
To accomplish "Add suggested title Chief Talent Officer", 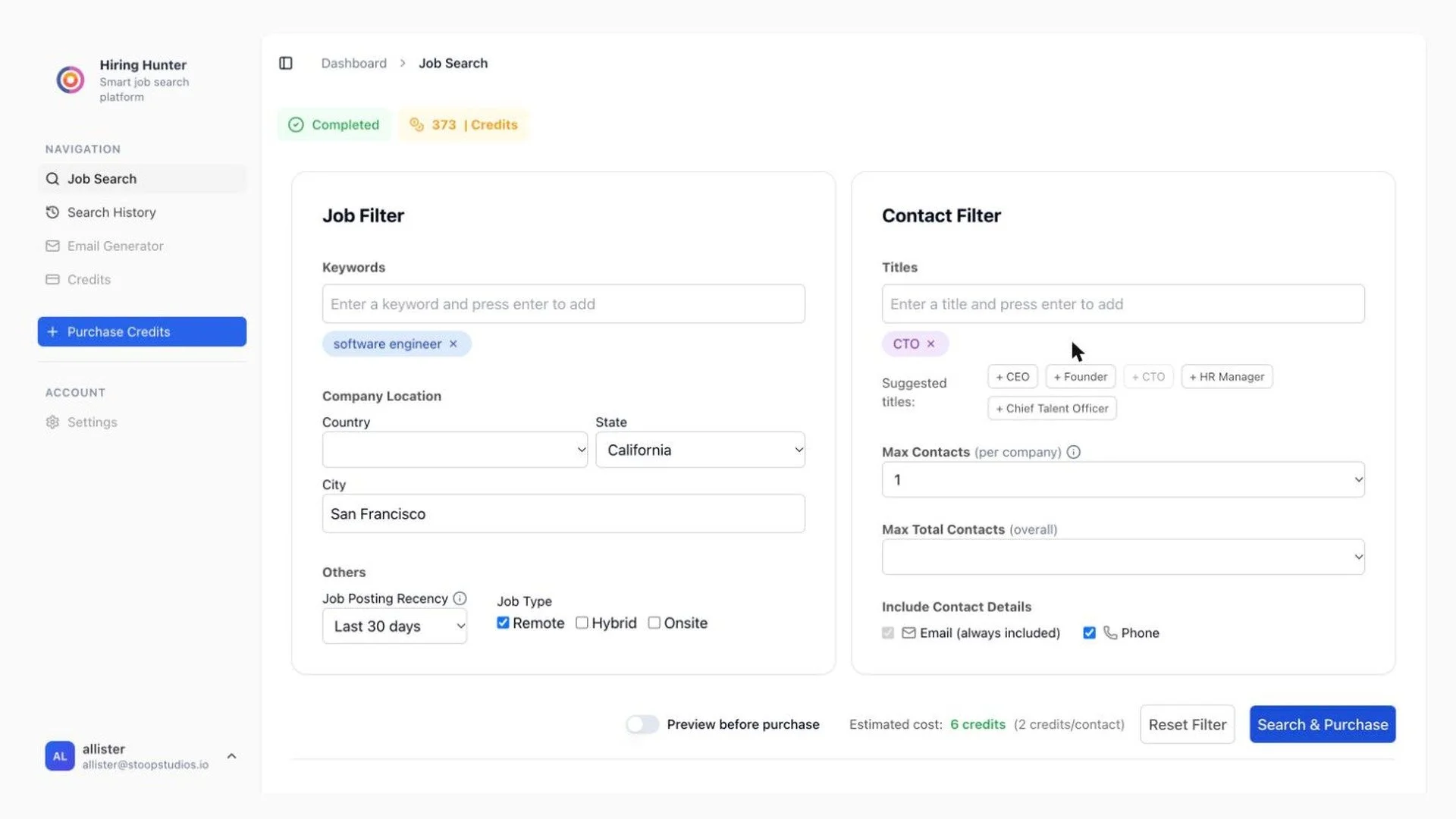I will [1052, 409].
